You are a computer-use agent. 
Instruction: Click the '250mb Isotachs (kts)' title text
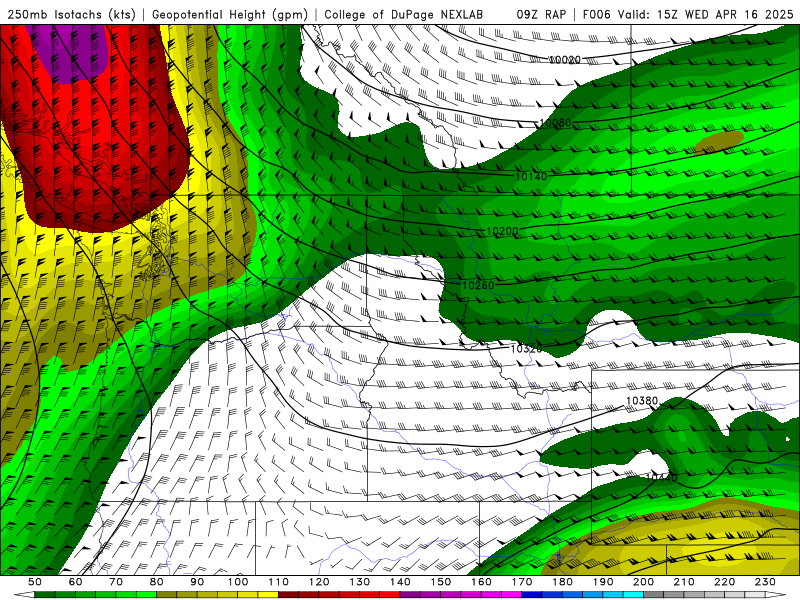pyautogui.click(x=71, y=14)
